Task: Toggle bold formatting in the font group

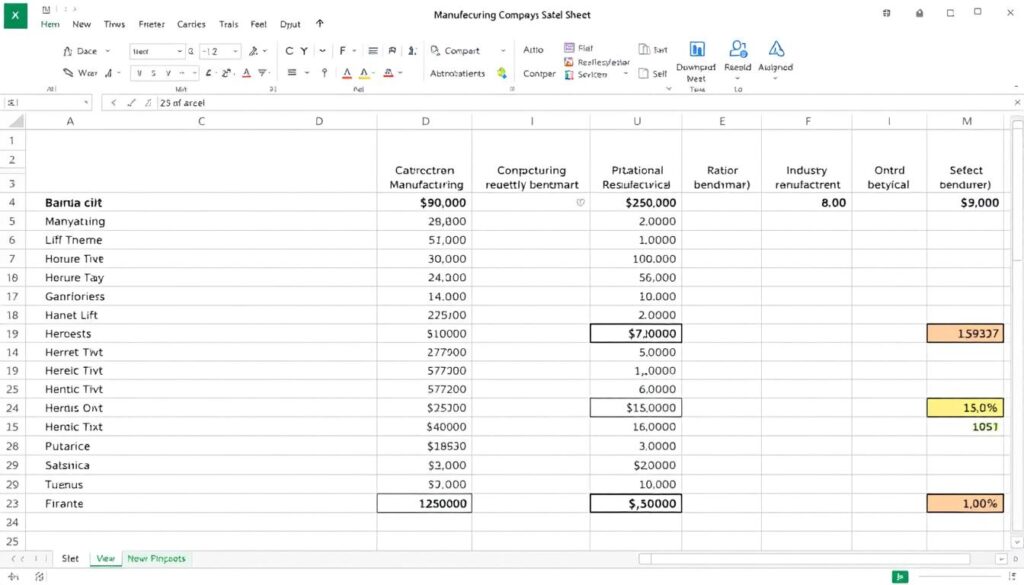Action: (139, 72)
